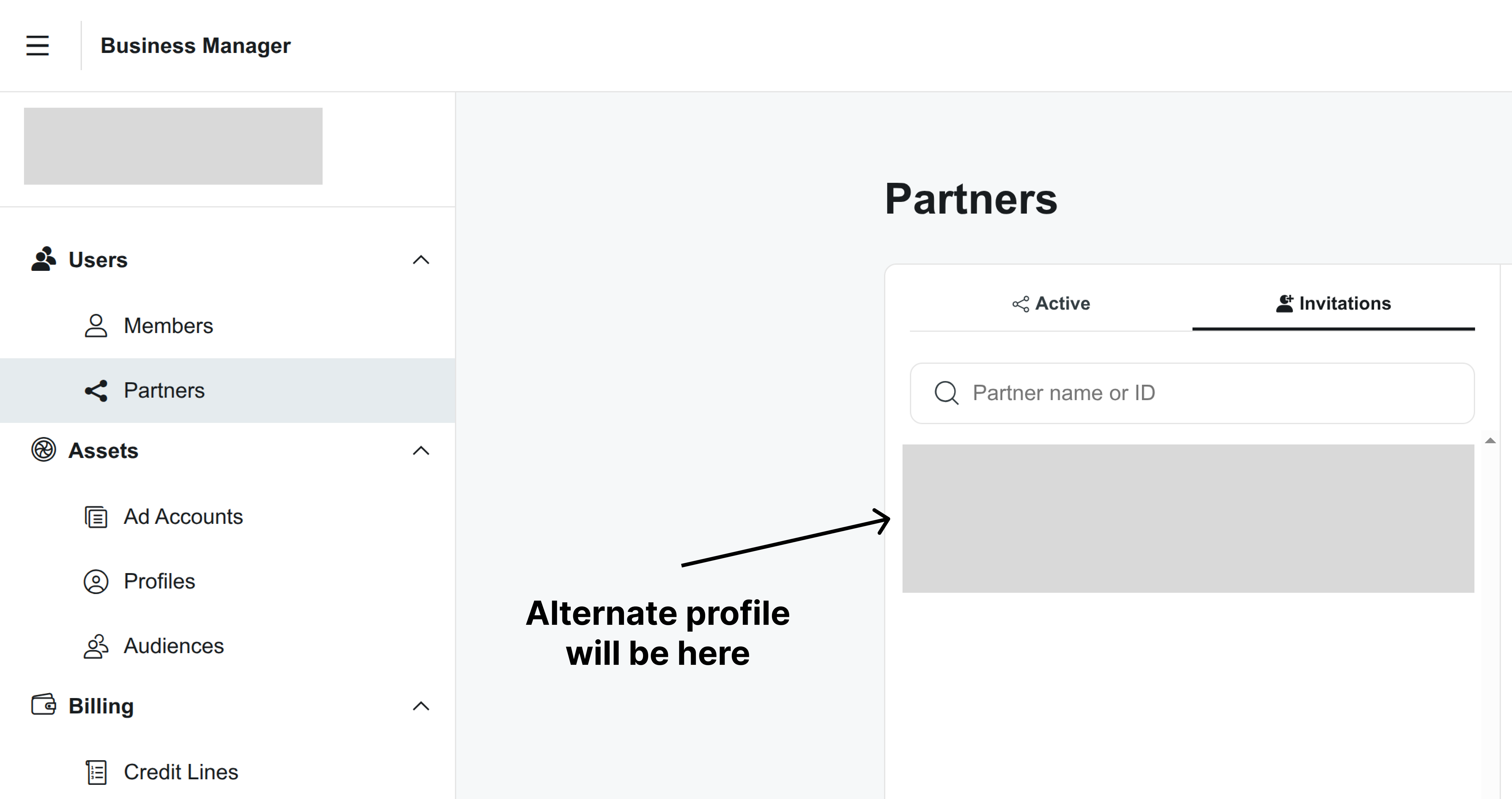Select the Audiences people icon
This screenshot has width=1512, height=799.
pyautogui.click(x=96, y=646)
